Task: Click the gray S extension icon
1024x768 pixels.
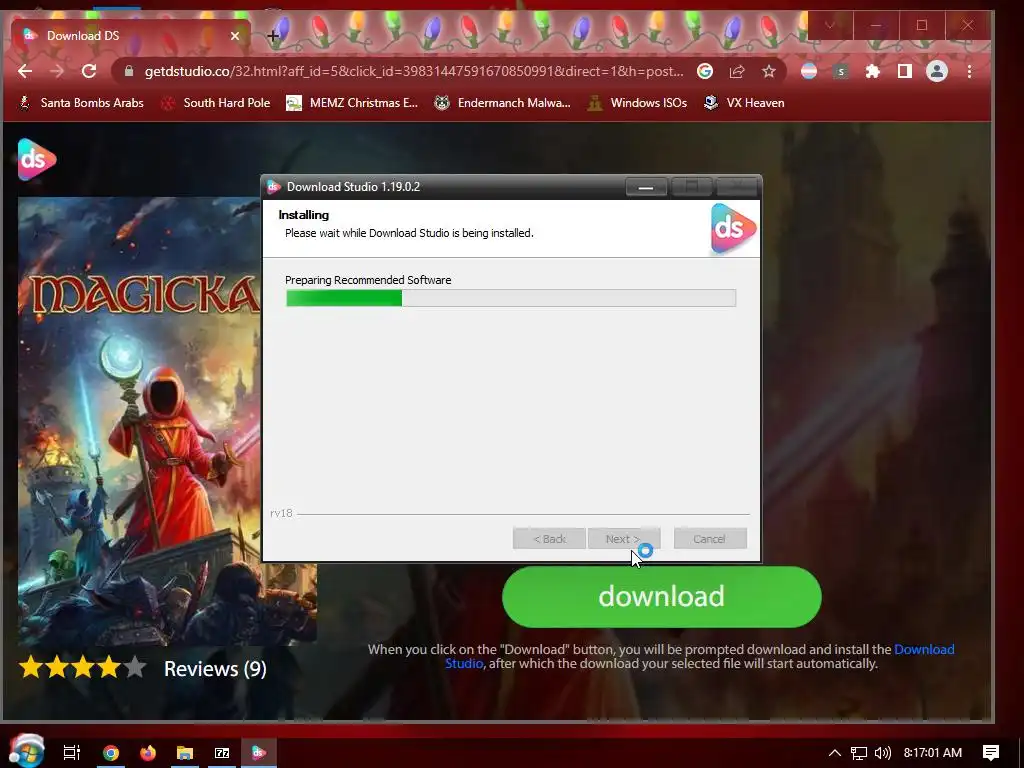Action: click(841, 71)
